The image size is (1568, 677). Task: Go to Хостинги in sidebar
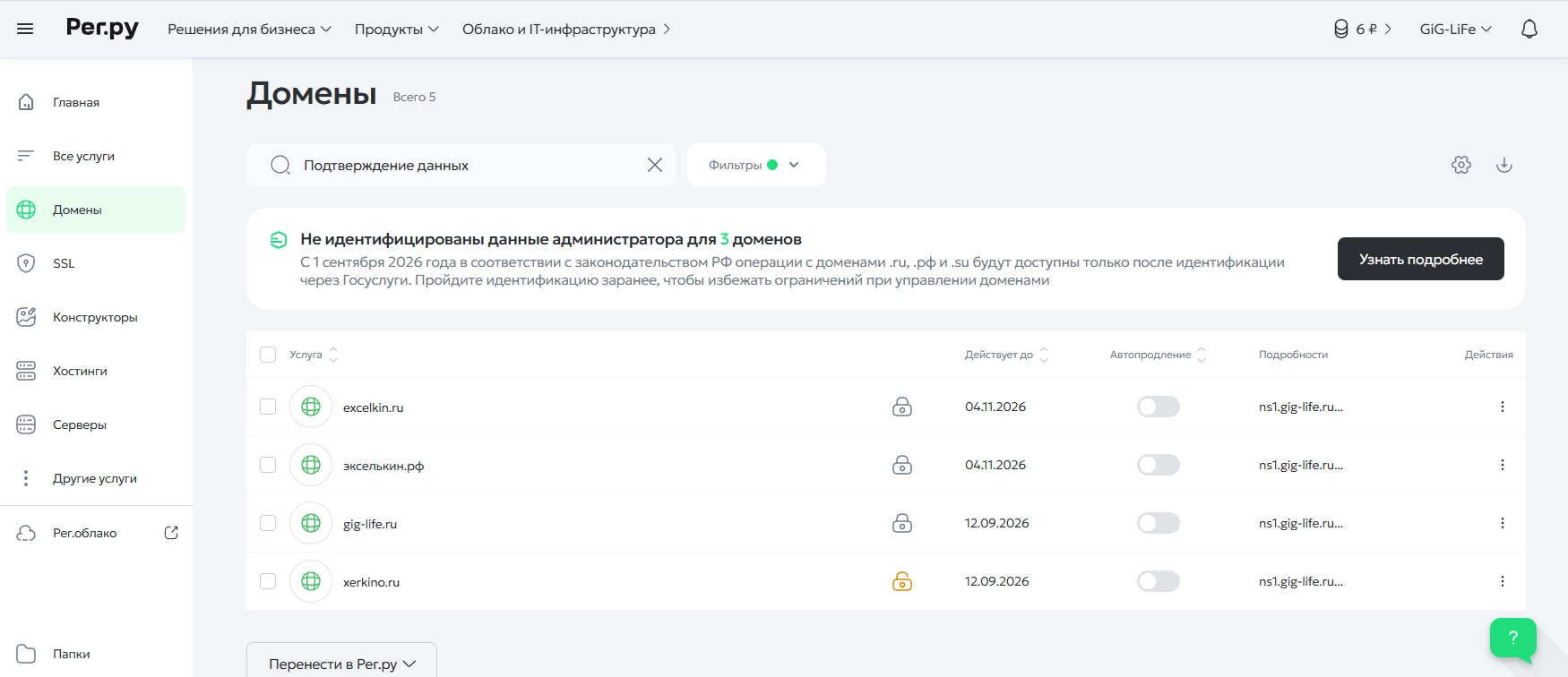[80, 371]
